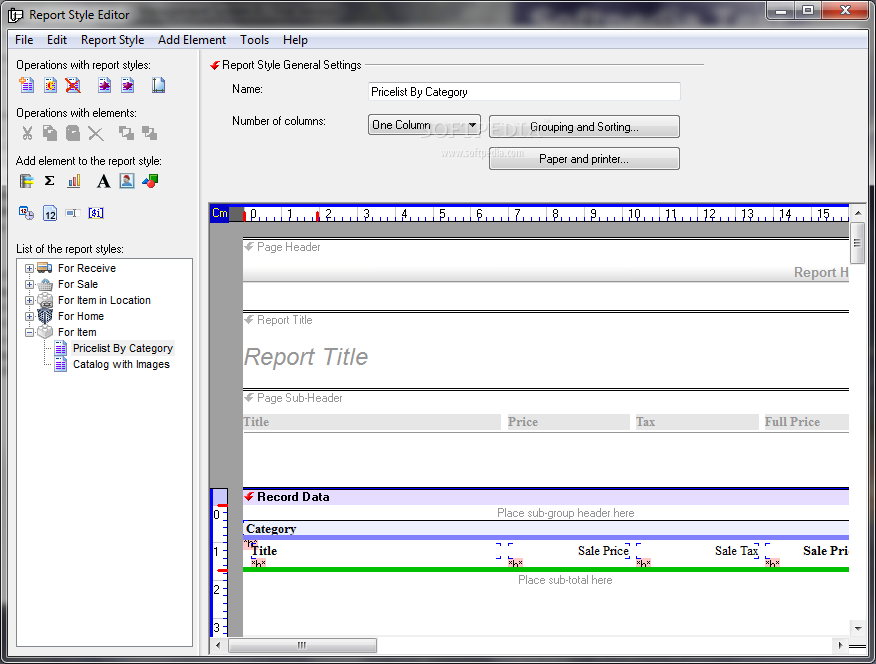Select the Catalog with Images style
Screen dimensions: 876x664
point(121,364)
